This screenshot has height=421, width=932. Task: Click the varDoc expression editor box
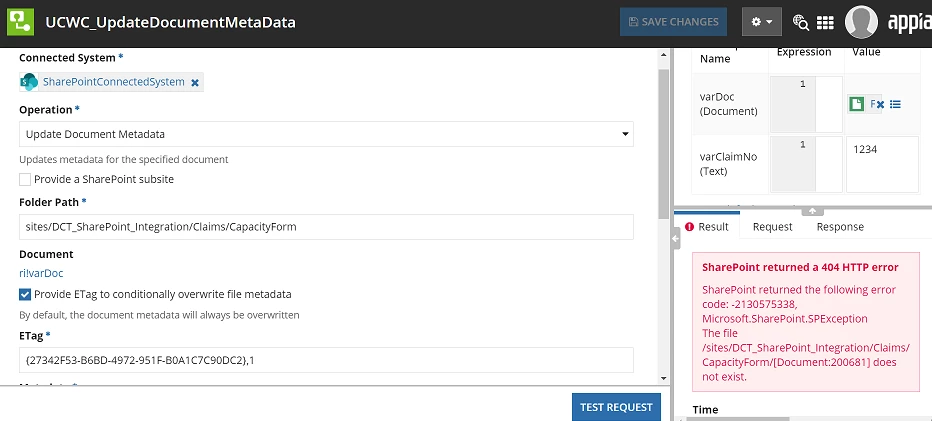(x=806, y=105)
